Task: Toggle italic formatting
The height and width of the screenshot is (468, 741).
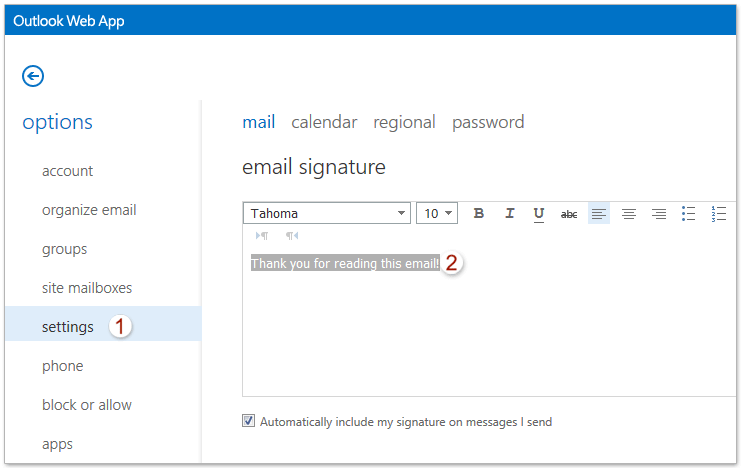Action: coord(509,213)
